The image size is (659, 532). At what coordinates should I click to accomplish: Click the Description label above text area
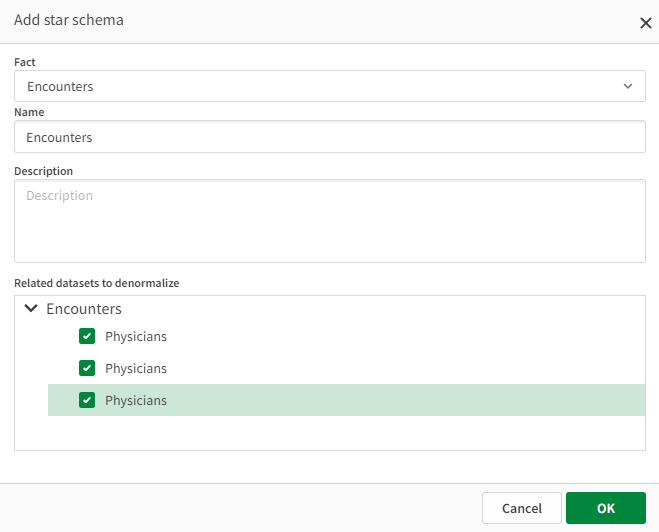(x=43, y=171)
